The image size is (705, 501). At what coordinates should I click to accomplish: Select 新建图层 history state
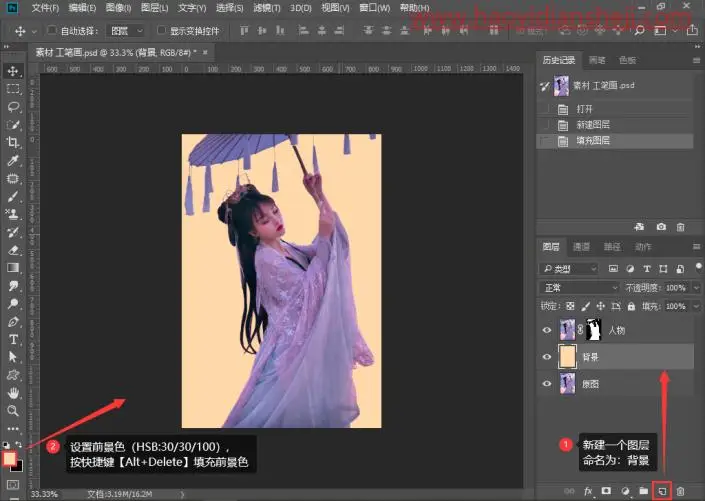pyautogui.click(x=615, y=125)
